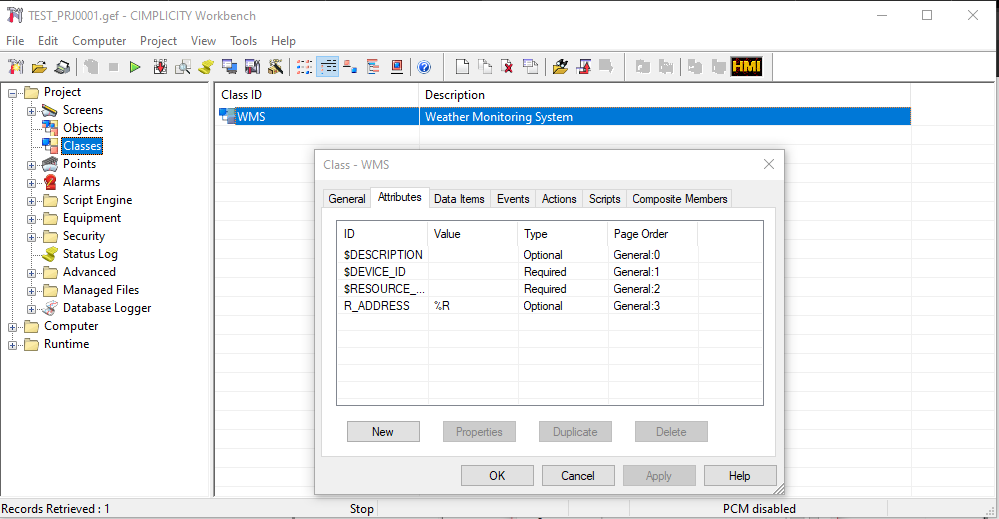Click the Weather Monitoring System description cell
The height and width of the screenshot is (519, 999).
(x=665, y=117)
